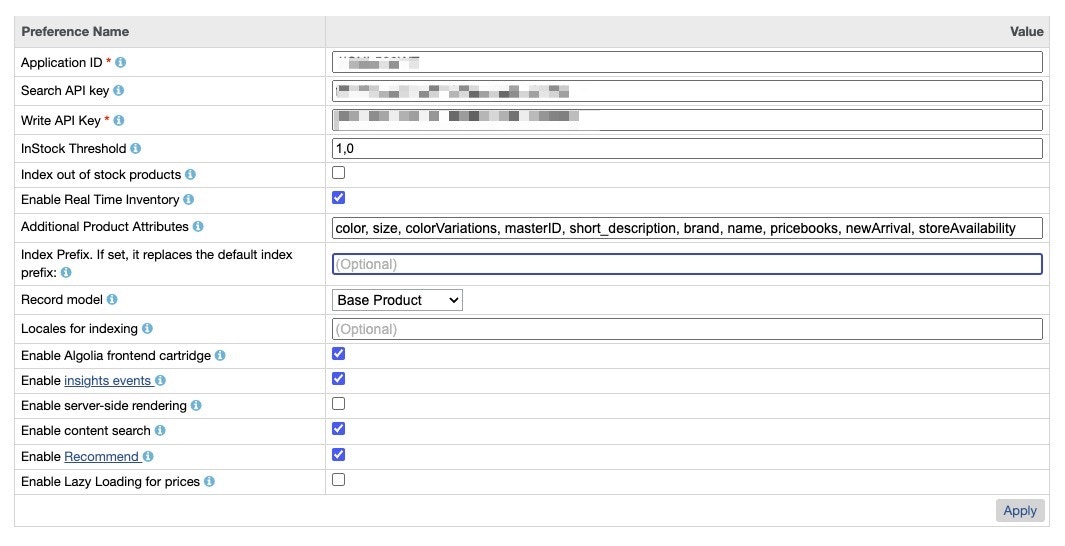Click info icon next to Application ID
The image size is (1065, 546).
point(120,62)
